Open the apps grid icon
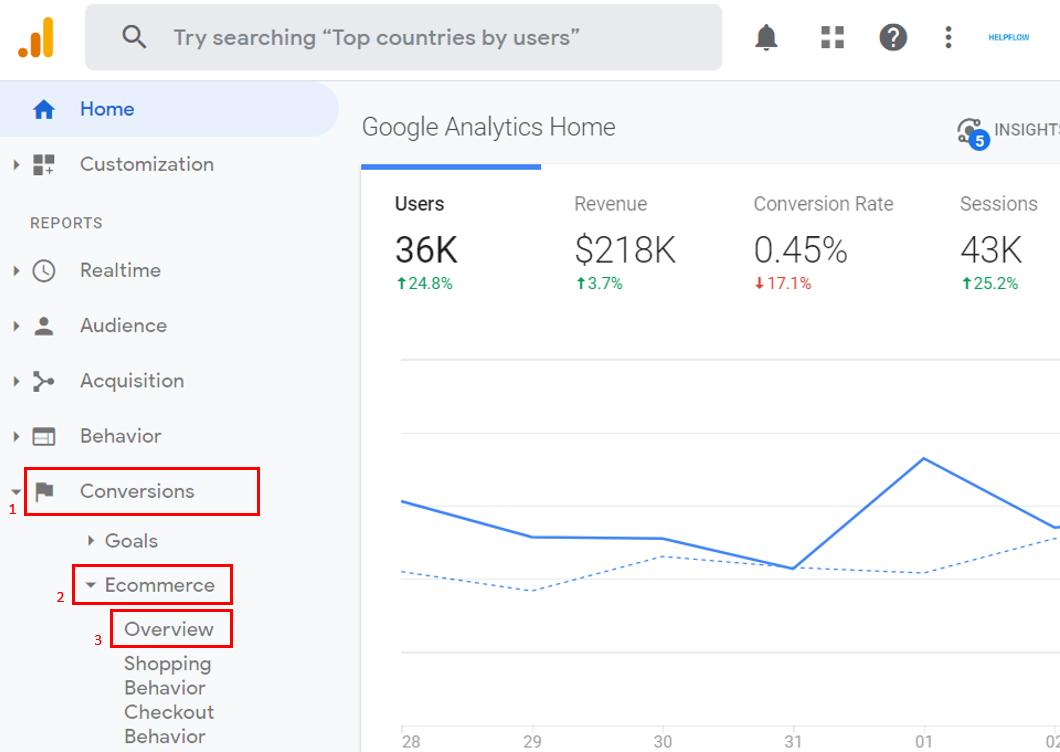The image size is (1060, 752). click(x=832, y=37)
